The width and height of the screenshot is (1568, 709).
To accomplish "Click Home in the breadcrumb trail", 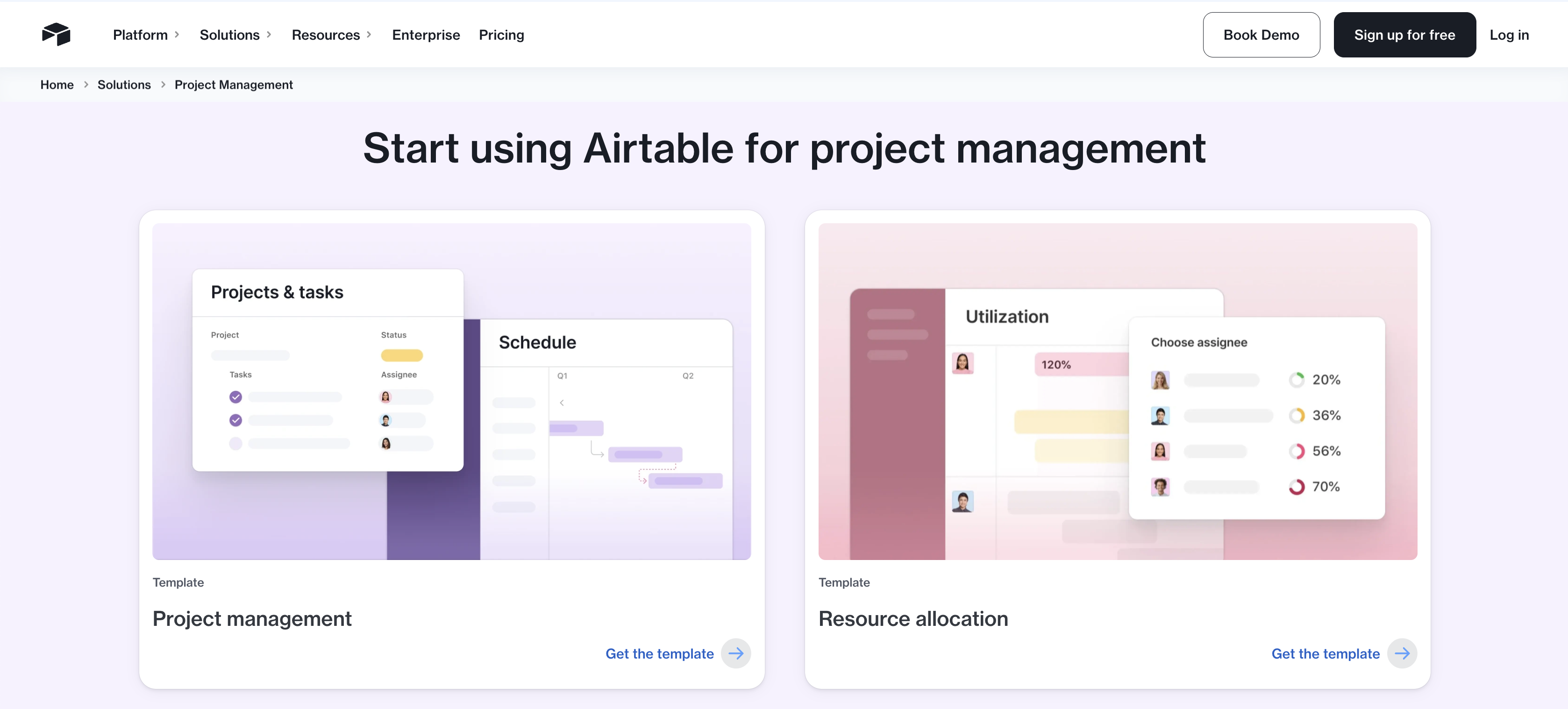I will pyautogui.click(x=57, y=85).
